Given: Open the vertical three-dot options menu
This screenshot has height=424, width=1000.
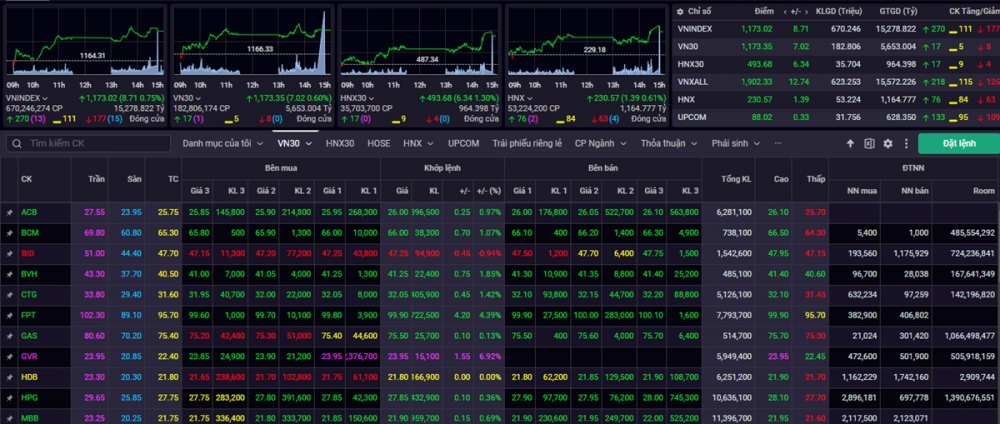Looking at the screenshot, I should click(906, 143).
